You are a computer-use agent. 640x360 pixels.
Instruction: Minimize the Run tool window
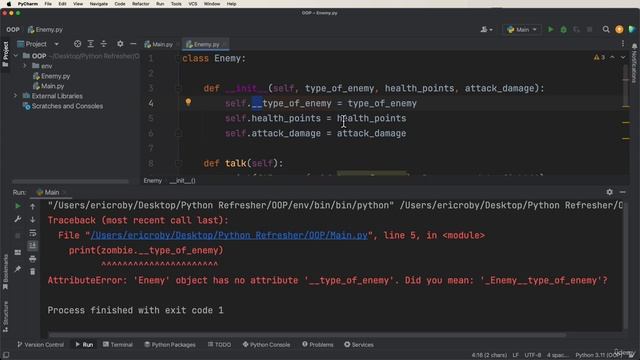622,192
